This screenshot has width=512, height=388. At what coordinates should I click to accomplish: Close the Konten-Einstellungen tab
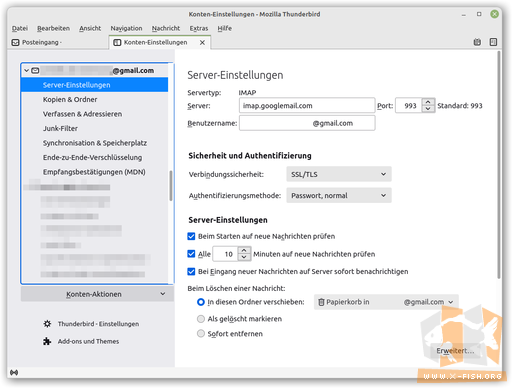(x=202, y=42)
